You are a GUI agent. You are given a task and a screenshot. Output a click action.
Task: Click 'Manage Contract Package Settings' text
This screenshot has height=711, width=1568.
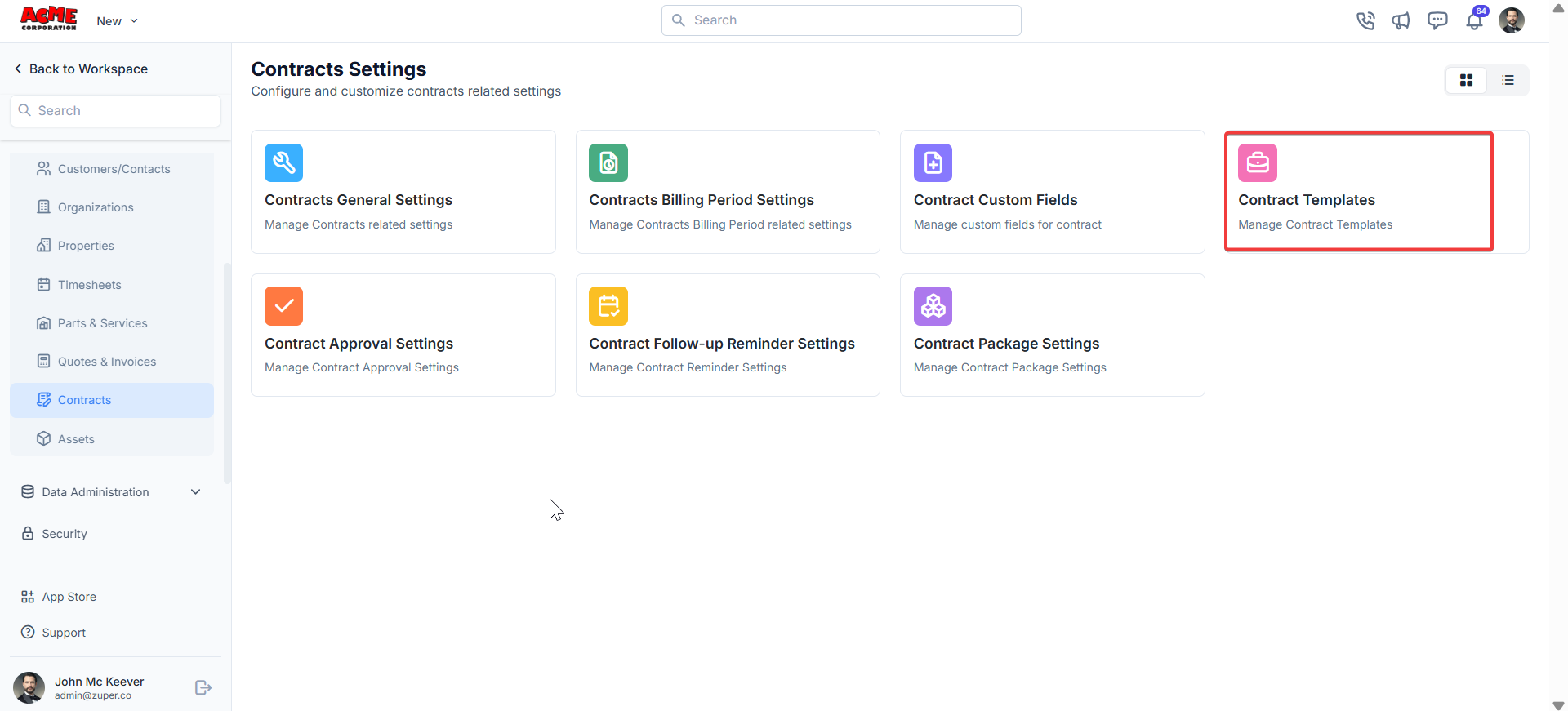(1010, 367)
